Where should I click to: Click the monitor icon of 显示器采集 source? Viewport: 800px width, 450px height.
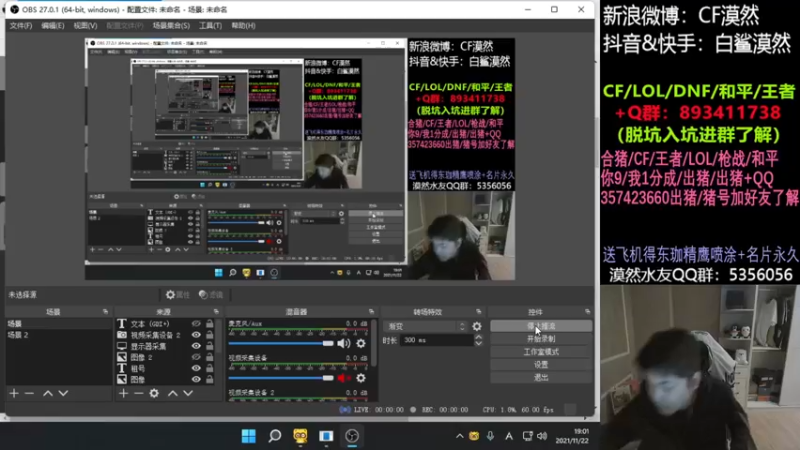[x=121, y=346]
